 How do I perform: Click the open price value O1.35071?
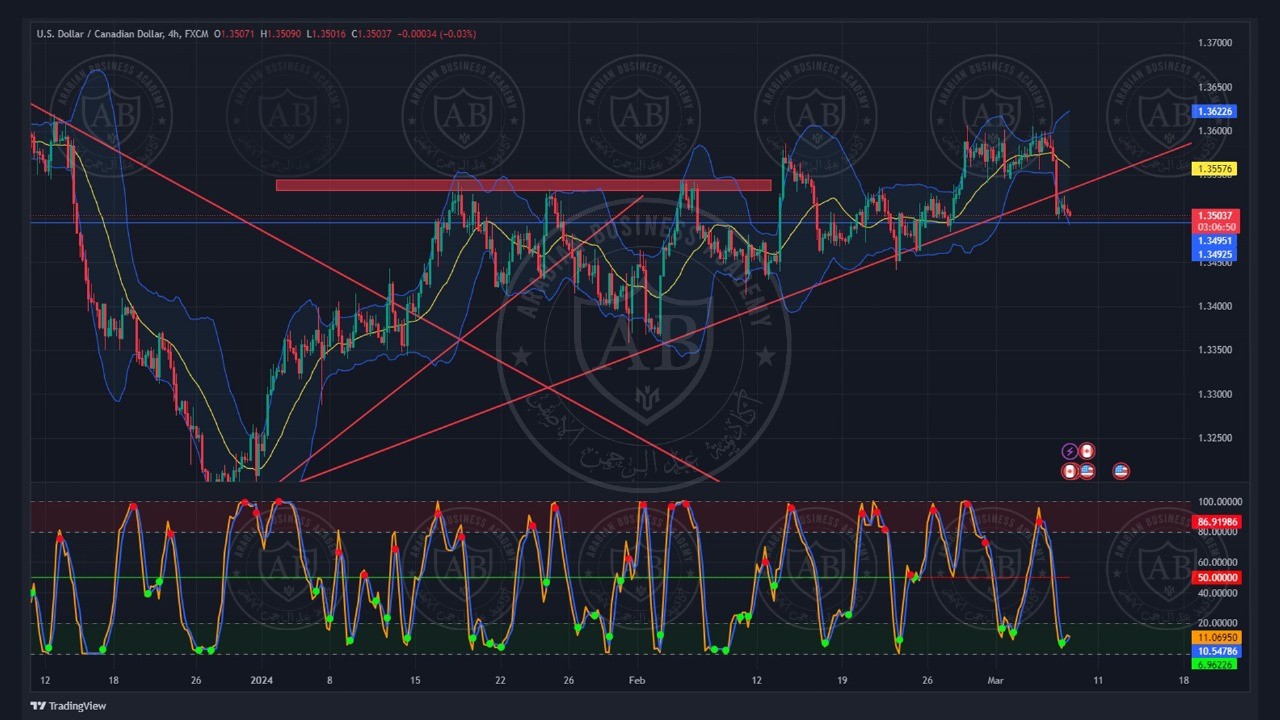(x=236, y=34)
